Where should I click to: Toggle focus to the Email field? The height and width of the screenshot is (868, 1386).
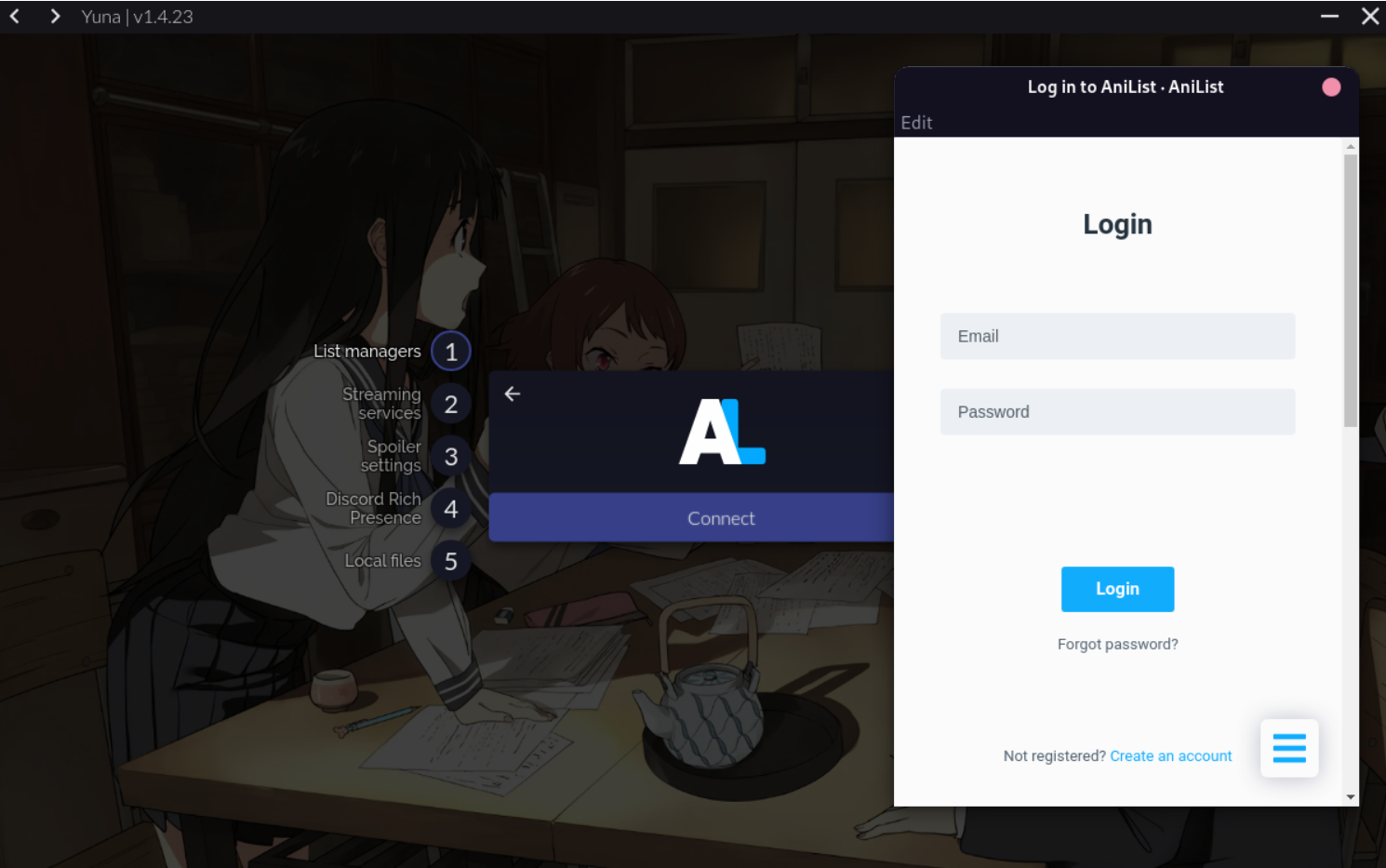1117,336
